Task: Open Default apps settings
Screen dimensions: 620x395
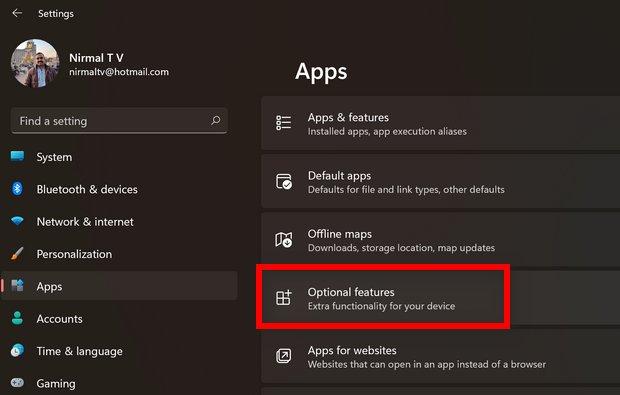Action: pos(440,181)
